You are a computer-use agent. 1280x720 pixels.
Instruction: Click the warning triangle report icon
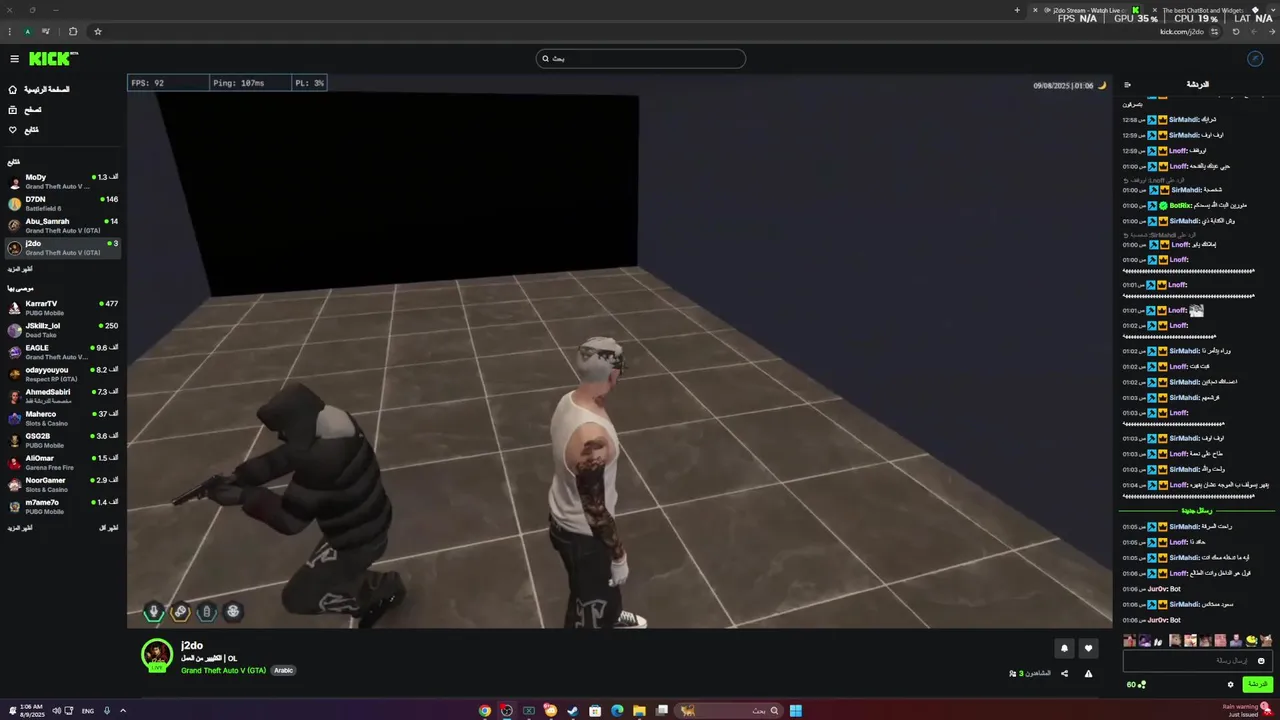pos(1088,673)
